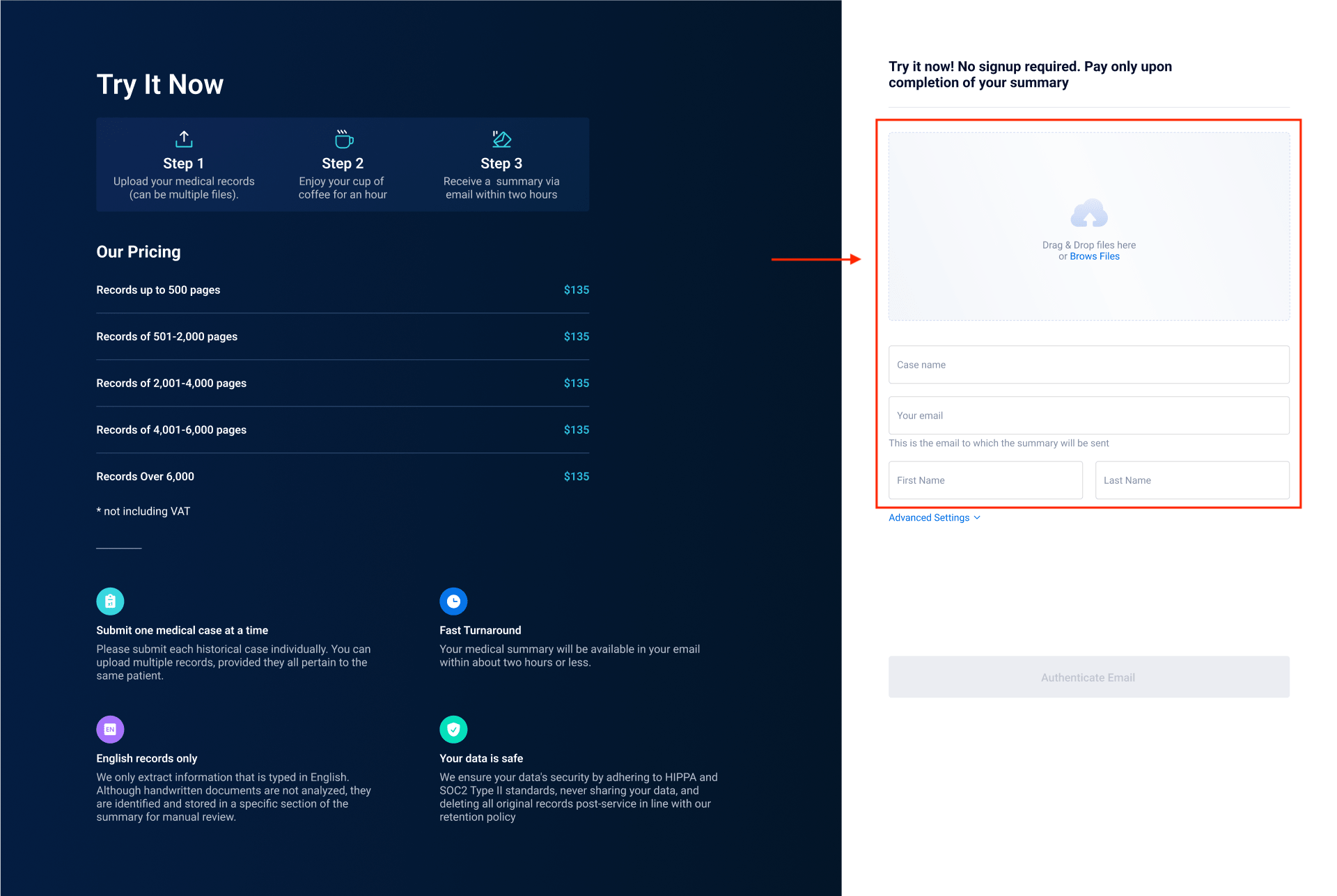Click the Brows Files link to upload
This screenshot has height=896, width=1337.
tap(1095, 256)
